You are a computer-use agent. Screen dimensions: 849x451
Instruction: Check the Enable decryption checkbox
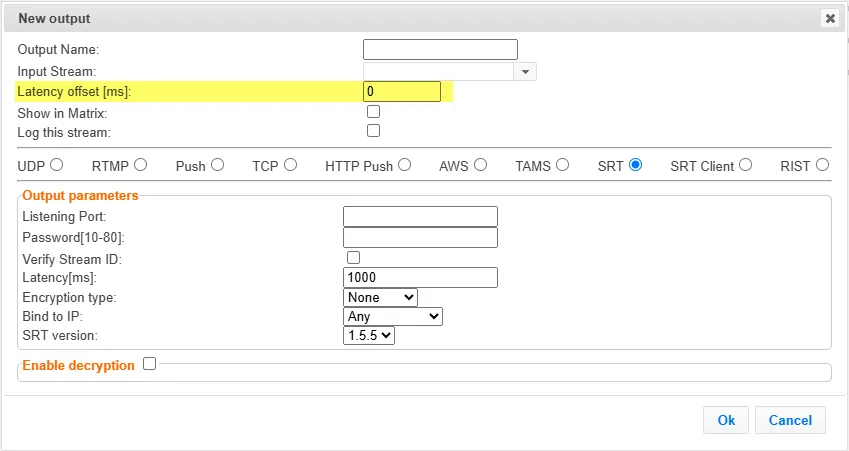[149, 364]
